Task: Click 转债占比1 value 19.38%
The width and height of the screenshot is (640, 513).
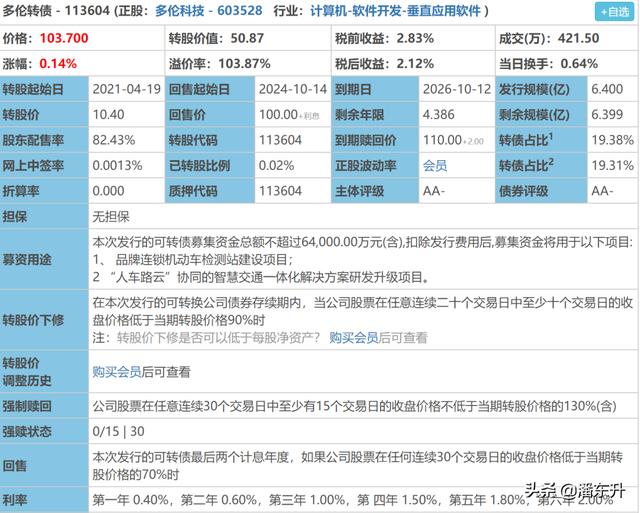Action: pos(613,140)
